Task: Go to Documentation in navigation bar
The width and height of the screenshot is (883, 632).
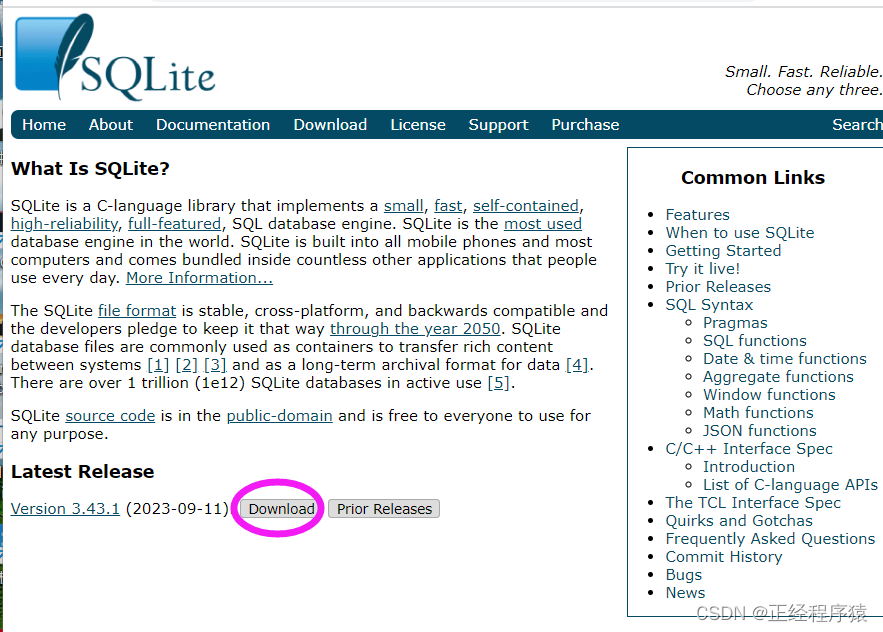Action: click(x=213, y=124)
